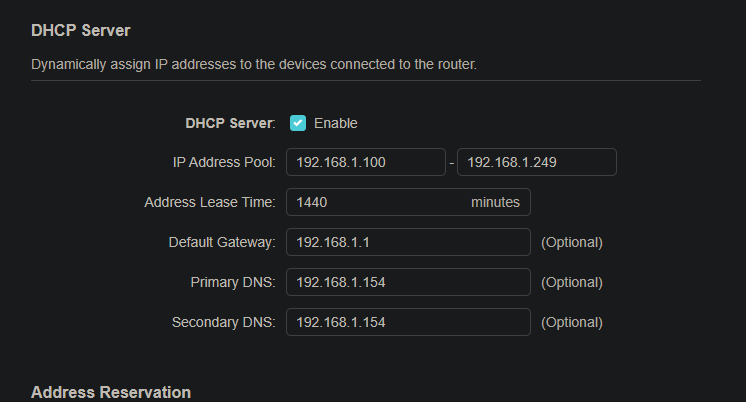The width and height of the screenshot is (746, 402).
Task: Click the IP Address Pool label
Action: point(224,162)
